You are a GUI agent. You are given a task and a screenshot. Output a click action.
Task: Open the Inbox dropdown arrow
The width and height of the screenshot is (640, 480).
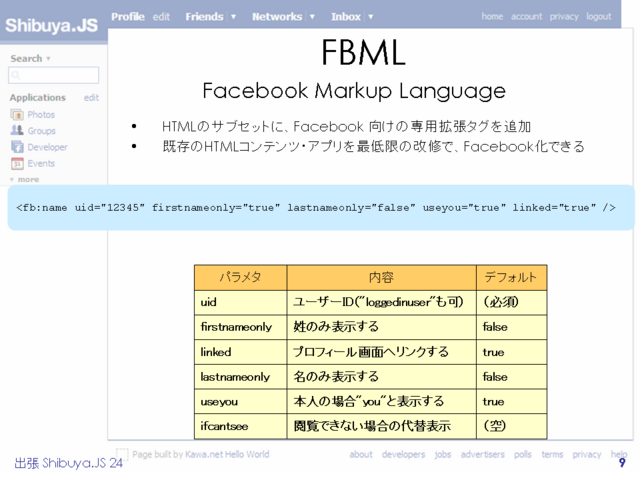pyautogui.click(x=371, y=17)
